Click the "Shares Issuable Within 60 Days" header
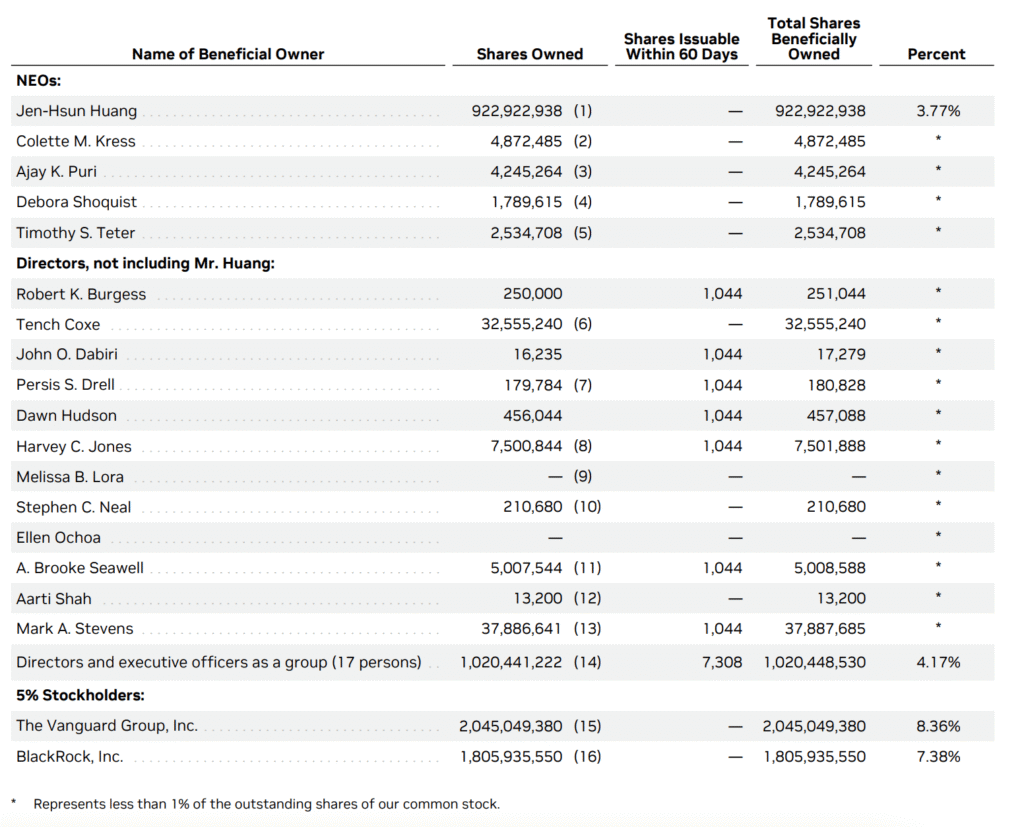1024x827 pixels. click(x=682, y=46)
